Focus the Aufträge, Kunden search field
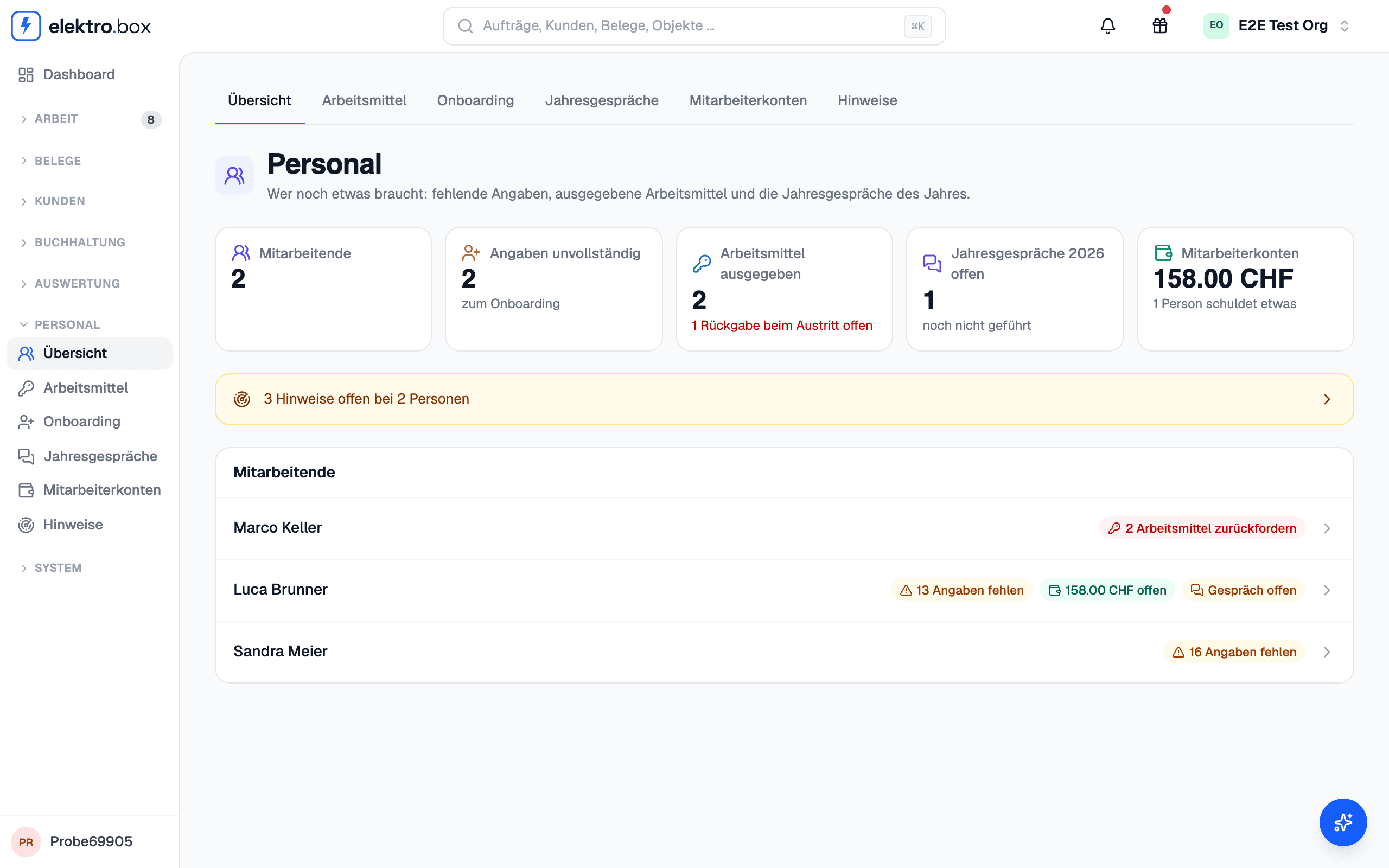This screenshot has height=868, width=1389. coord(694,26)
